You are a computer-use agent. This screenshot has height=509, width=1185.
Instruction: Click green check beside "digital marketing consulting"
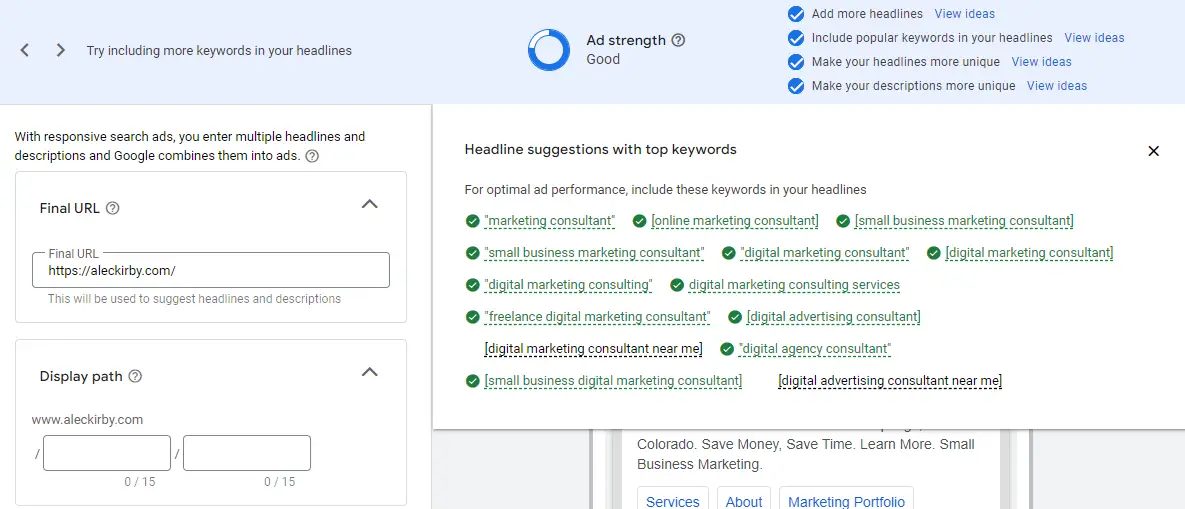point(472,285)
